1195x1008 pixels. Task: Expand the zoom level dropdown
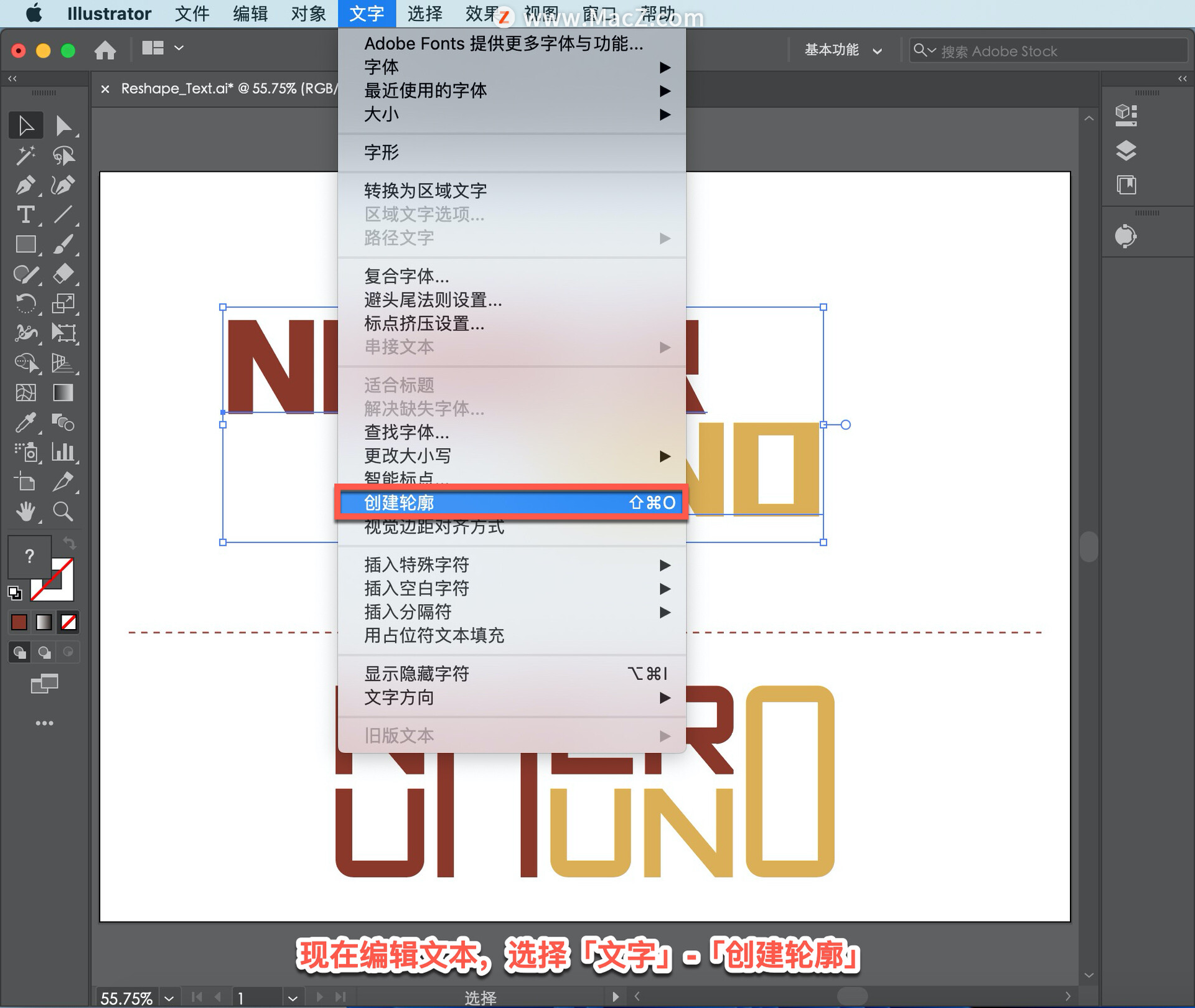pos(169,997)
